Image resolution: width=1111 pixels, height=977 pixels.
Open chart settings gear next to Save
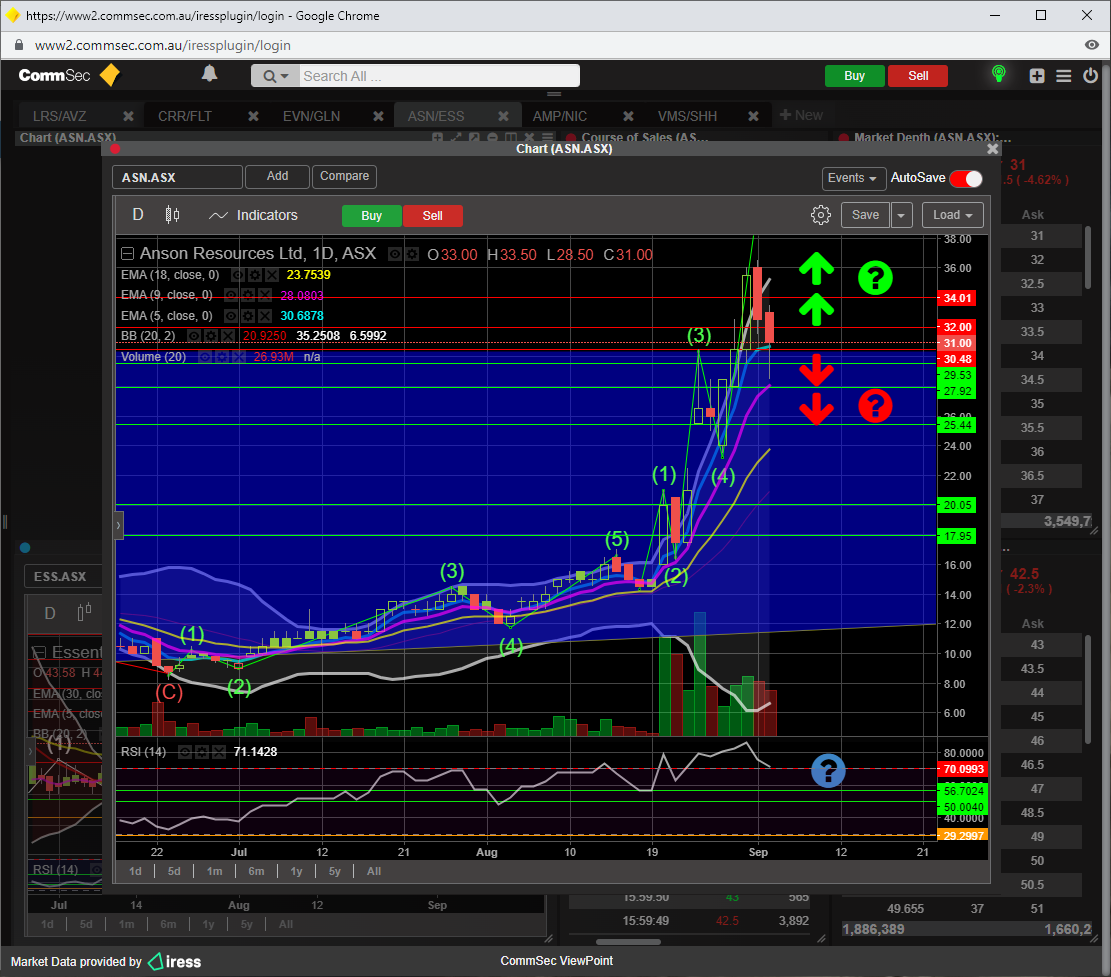820,215
